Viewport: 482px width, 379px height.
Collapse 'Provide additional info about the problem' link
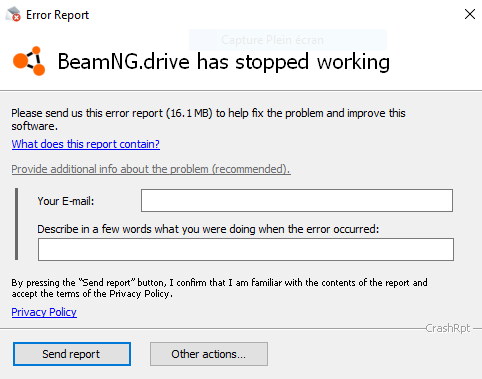[x=151, y=169]
